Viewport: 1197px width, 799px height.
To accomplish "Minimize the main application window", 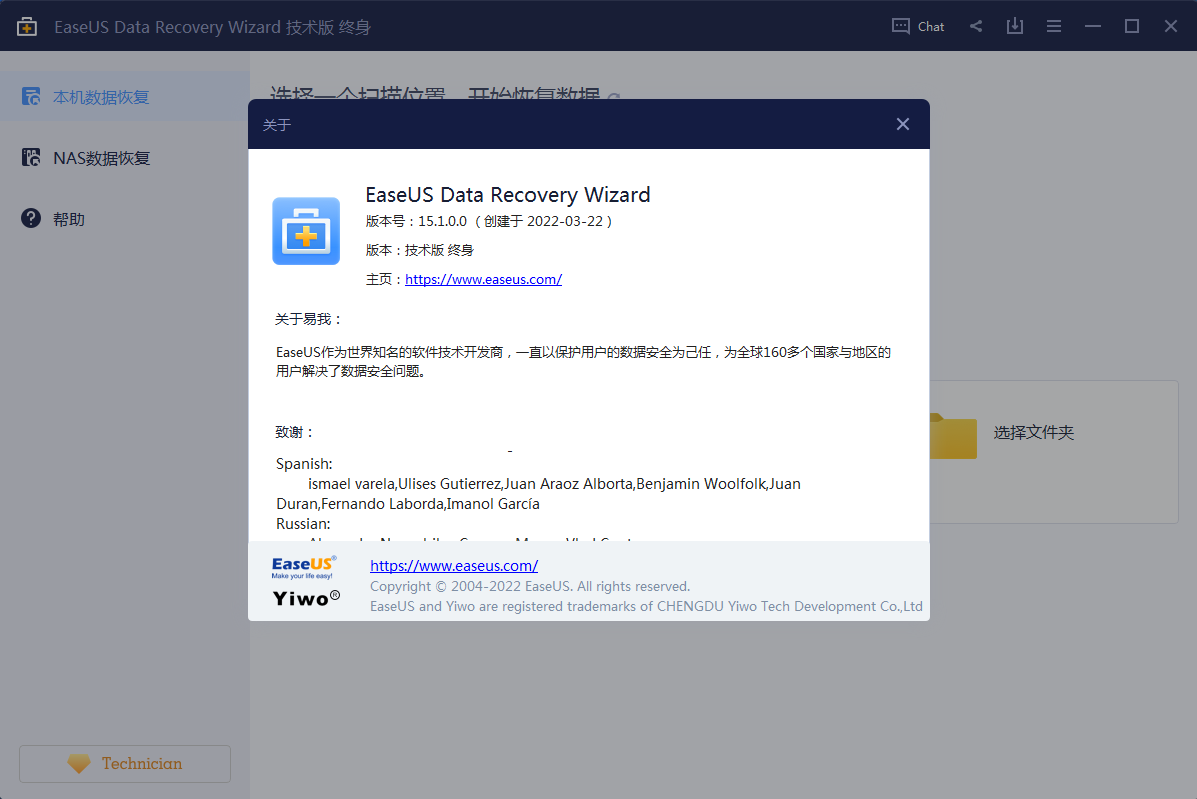I will [1092, 27].
